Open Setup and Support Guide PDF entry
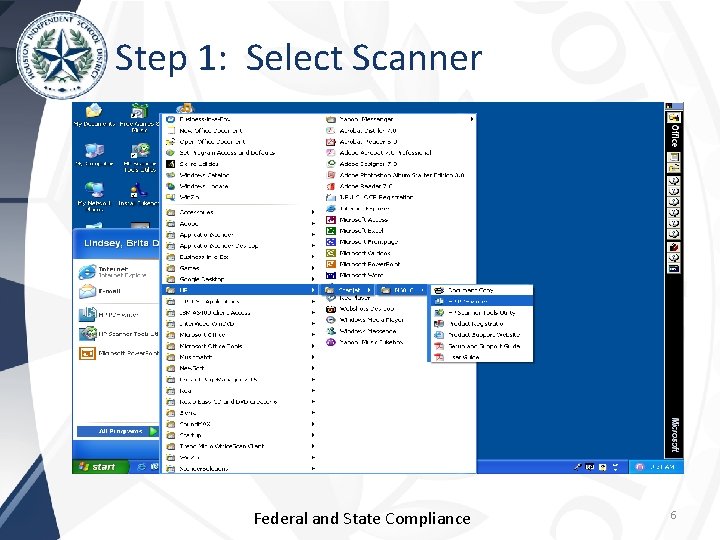This screenshot has width=720, height=540. click(x=481, y=346)
